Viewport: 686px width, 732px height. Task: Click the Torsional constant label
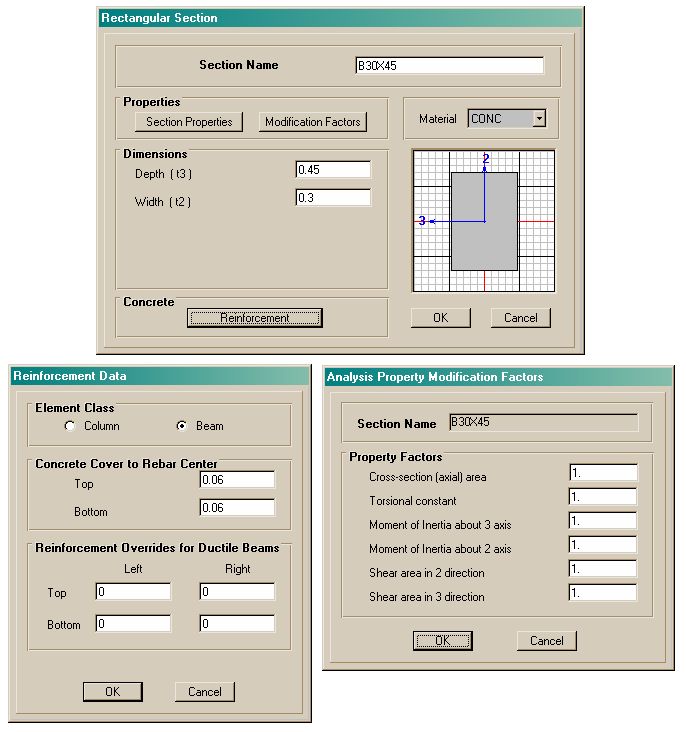click(x=412, y=501)
